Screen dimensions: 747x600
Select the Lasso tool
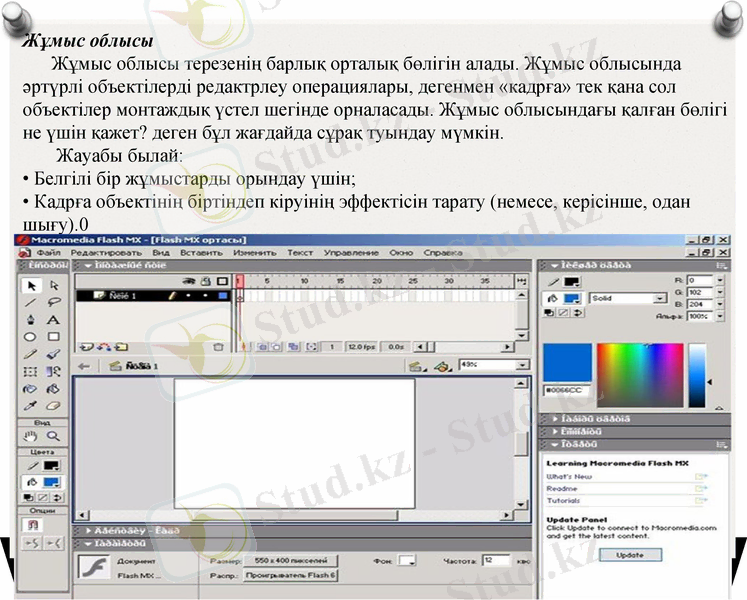[54, 303]
